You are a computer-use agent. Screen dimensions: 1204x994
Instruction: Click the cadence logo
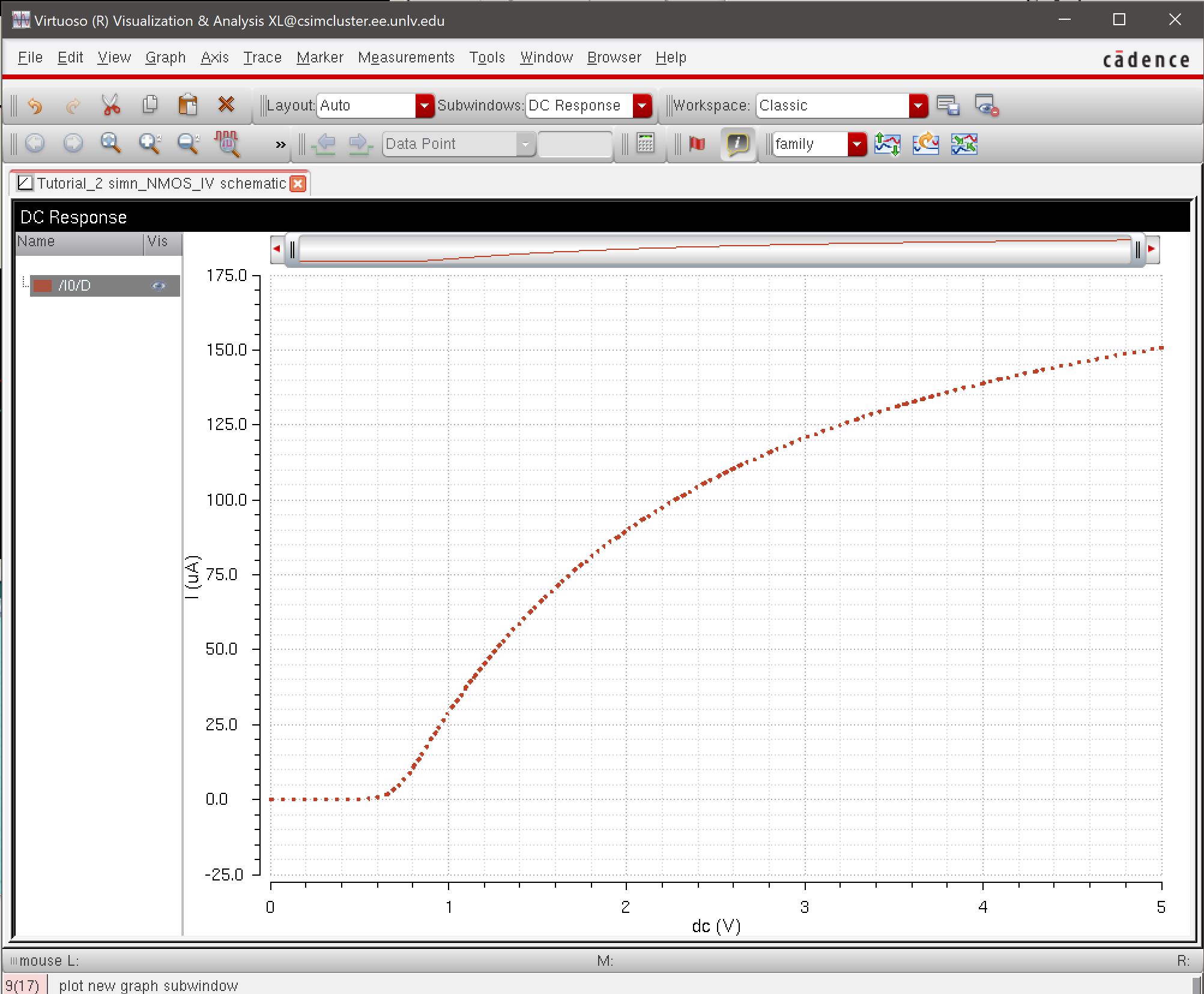[x=1146, y=59]
